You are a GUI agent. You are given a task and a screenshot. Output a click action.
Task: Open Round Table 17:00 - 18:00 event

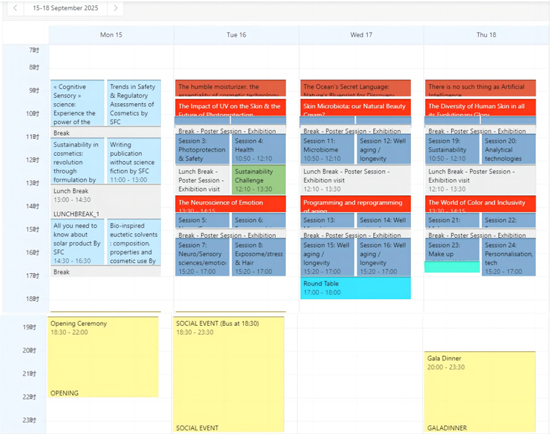[x=355, y=288]
